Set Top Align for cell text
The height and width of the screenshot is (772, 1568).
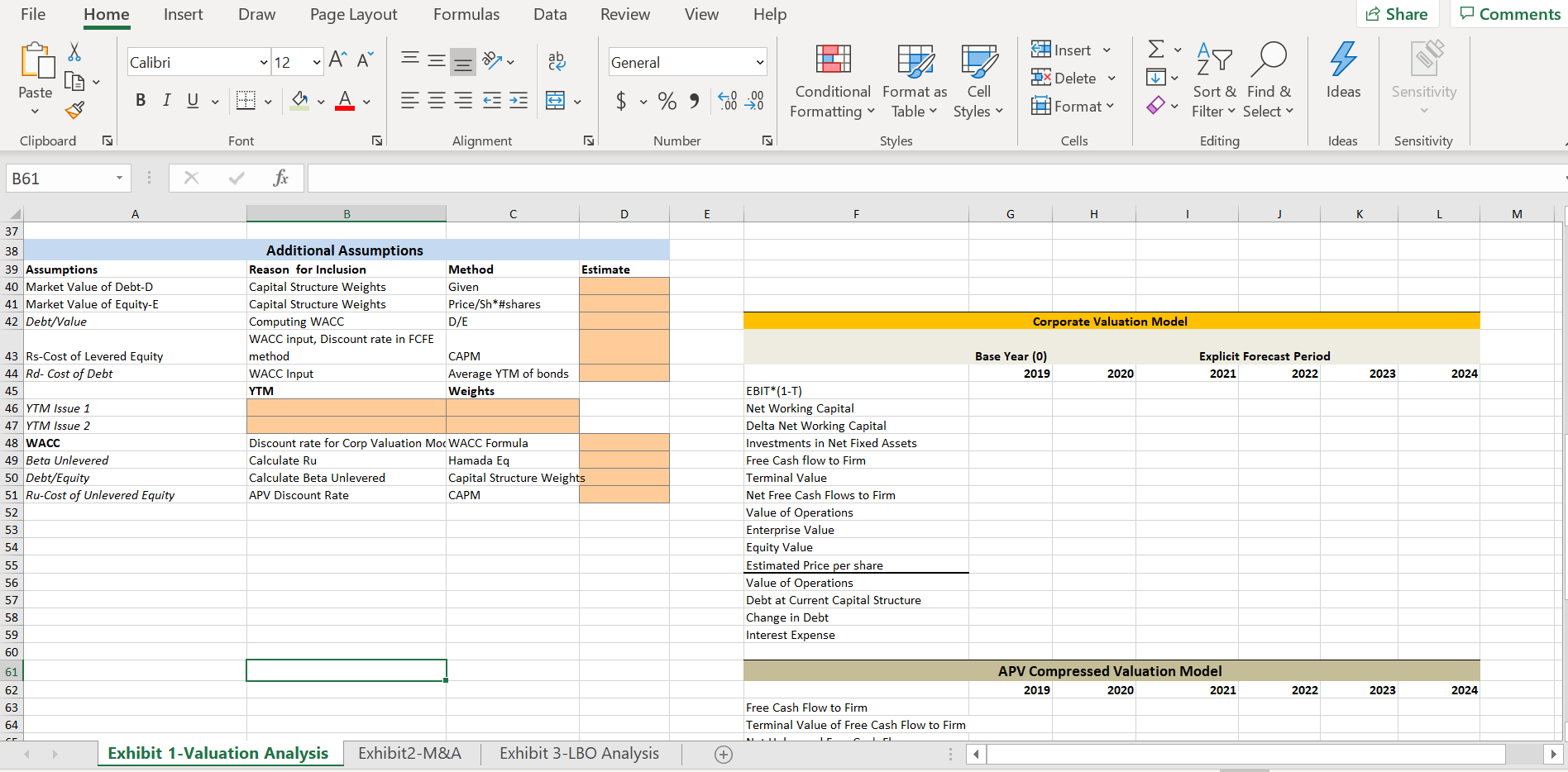410,59
